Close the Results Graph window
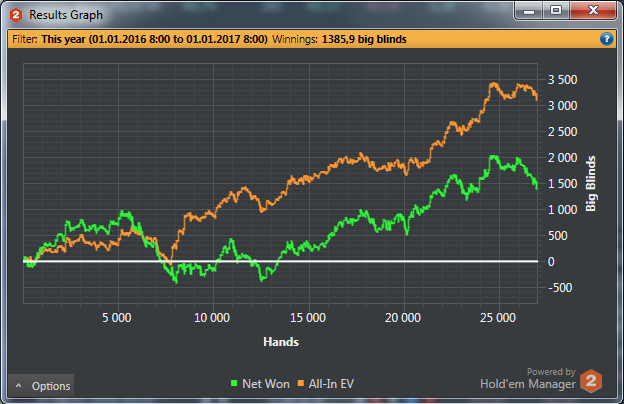The height and width of the screenshot is (404, 624). pos(593,11)
